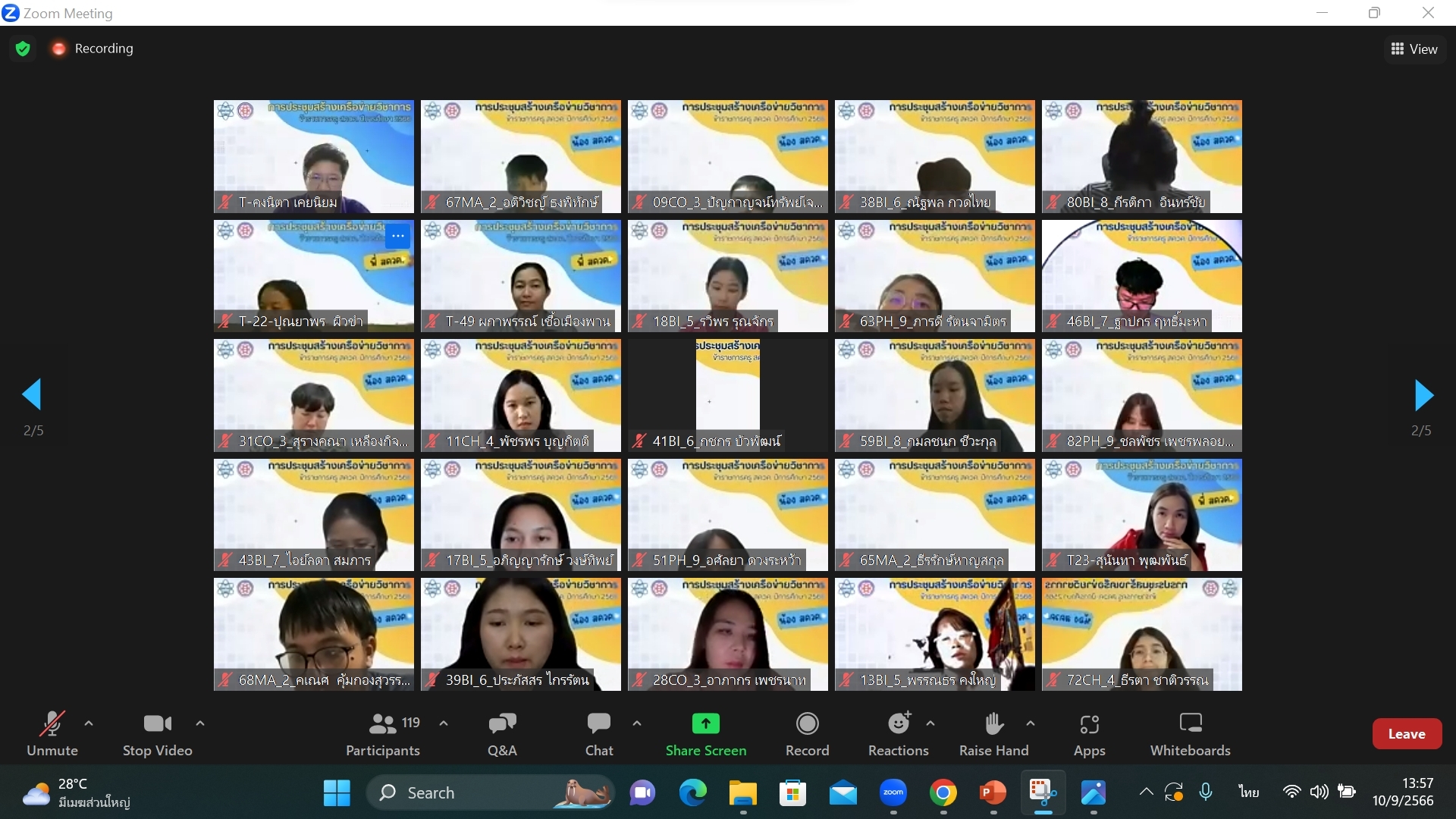Viewport: 1456px width, 819px height.
Task: Select video tile of 41BI_6 participant
Action: pos(728,395)
